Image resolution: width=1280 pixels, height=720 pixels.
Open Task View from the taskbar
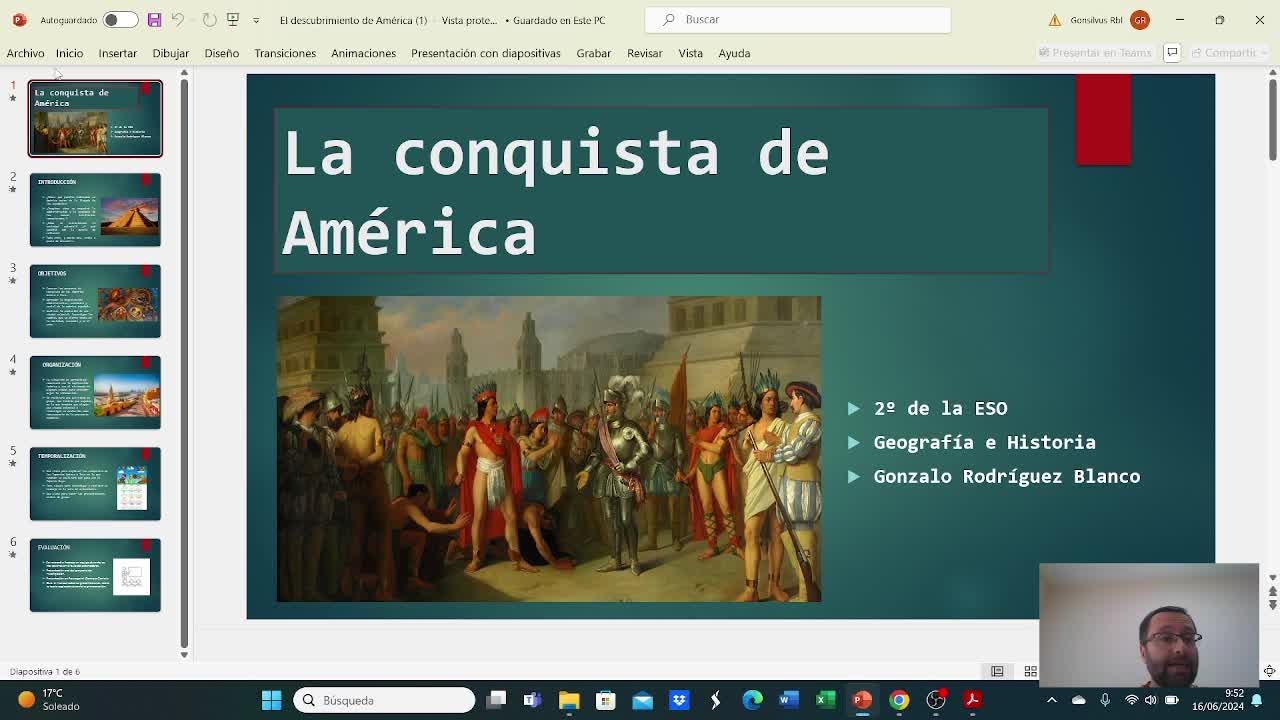[x=496, y=700]
